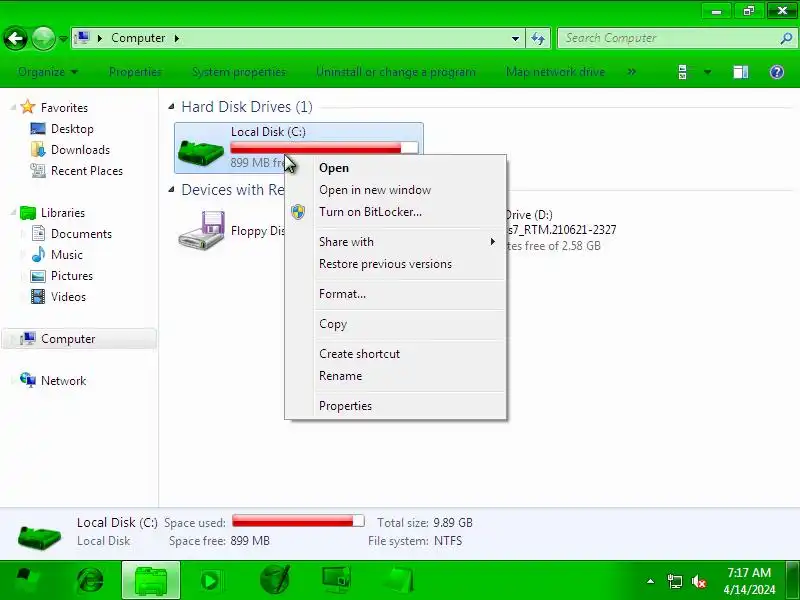The image size is (800, 600).
Task: Click 'Total size: 9.89 GB' text
Action: [424, 522]
